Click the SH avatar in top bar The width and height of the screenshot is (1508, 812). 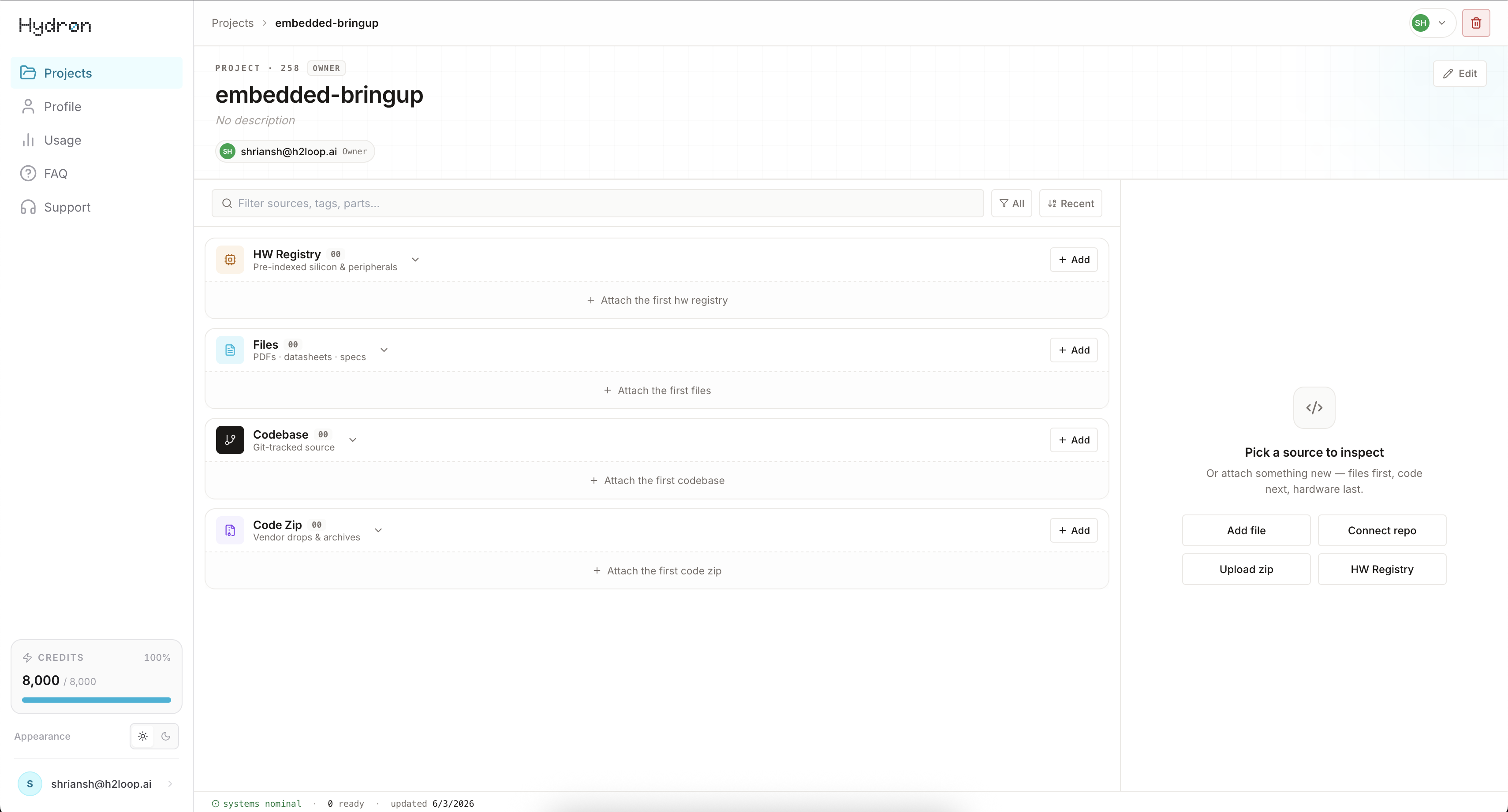tap(1421, 23)
